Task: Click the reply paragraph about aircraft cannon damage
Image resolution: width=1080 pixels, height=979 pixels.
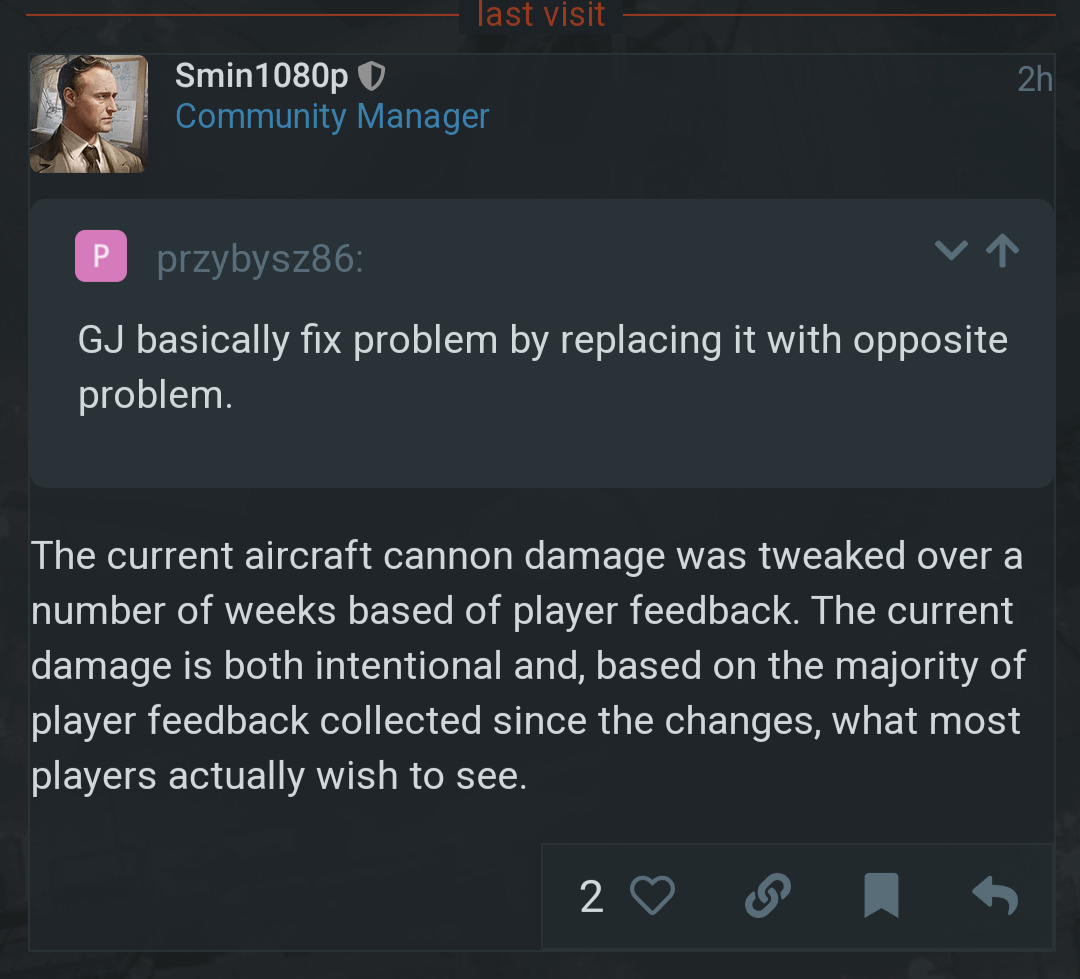Action: coord(528,665)
